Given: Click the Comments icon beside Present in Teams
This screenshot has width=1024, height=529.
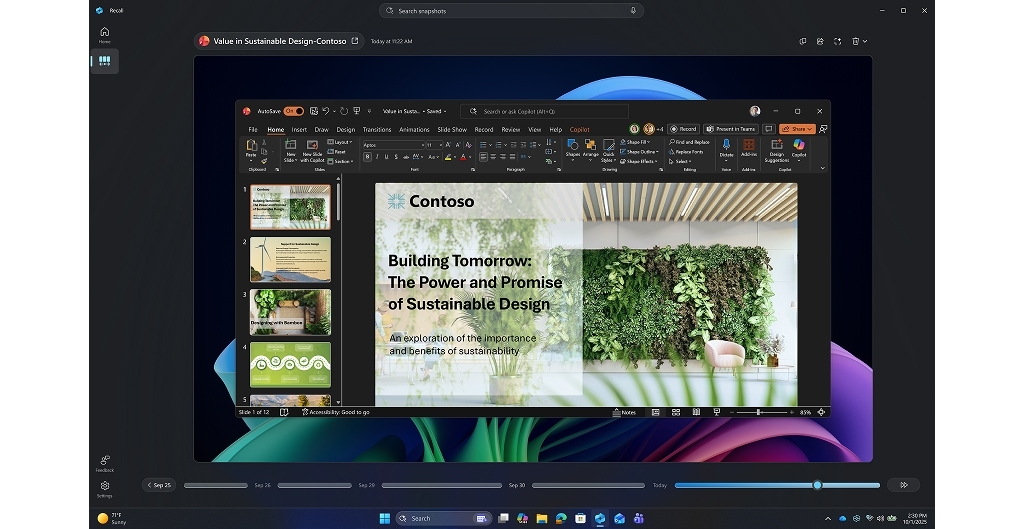Looking at the screenshot, I should [769, 129].
